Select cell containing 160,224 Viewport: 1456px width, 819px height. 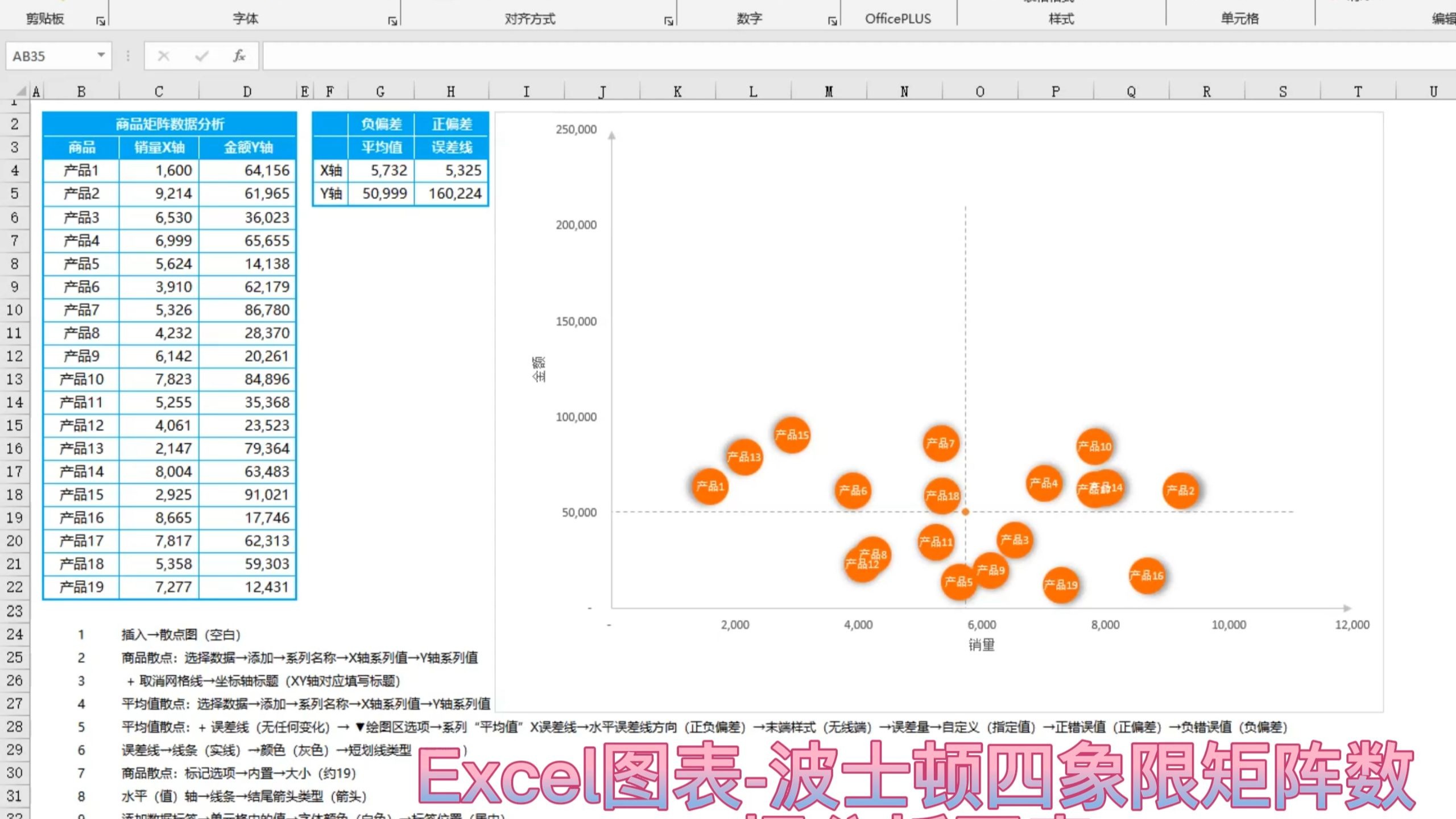[452, 194]
